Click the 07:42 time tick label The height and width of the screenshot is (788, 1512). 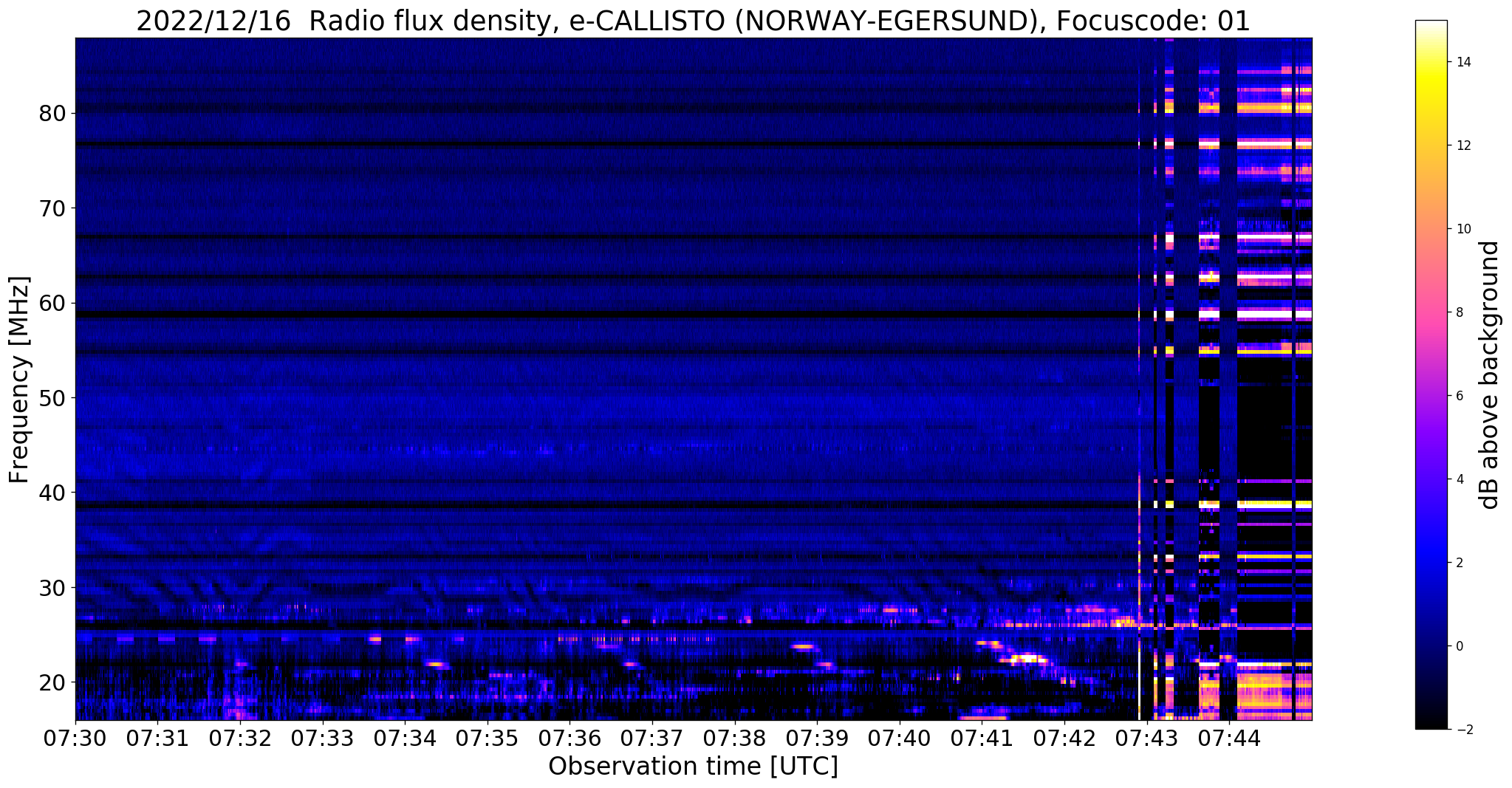click(x=1064, y=738)
